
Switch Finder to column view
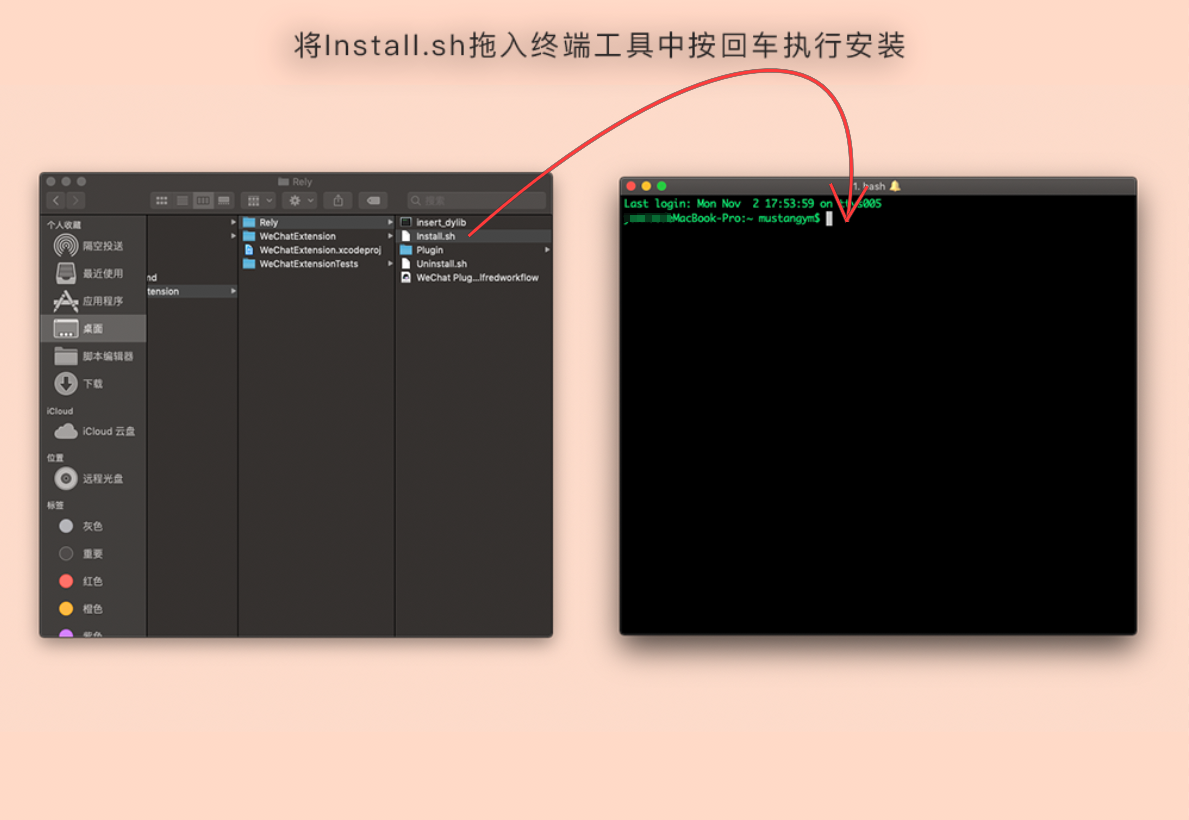(203, 200)
